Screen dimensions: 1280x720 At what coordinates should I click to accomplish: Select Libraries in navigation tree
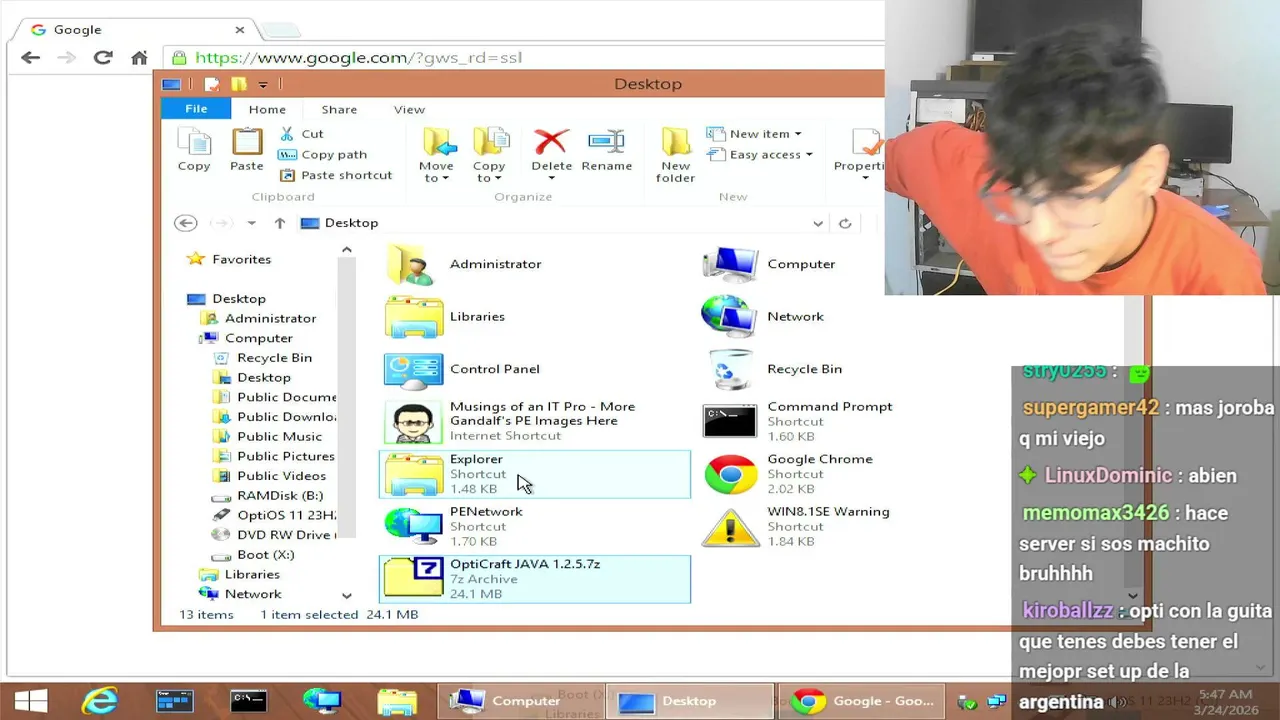pos(252,574)
